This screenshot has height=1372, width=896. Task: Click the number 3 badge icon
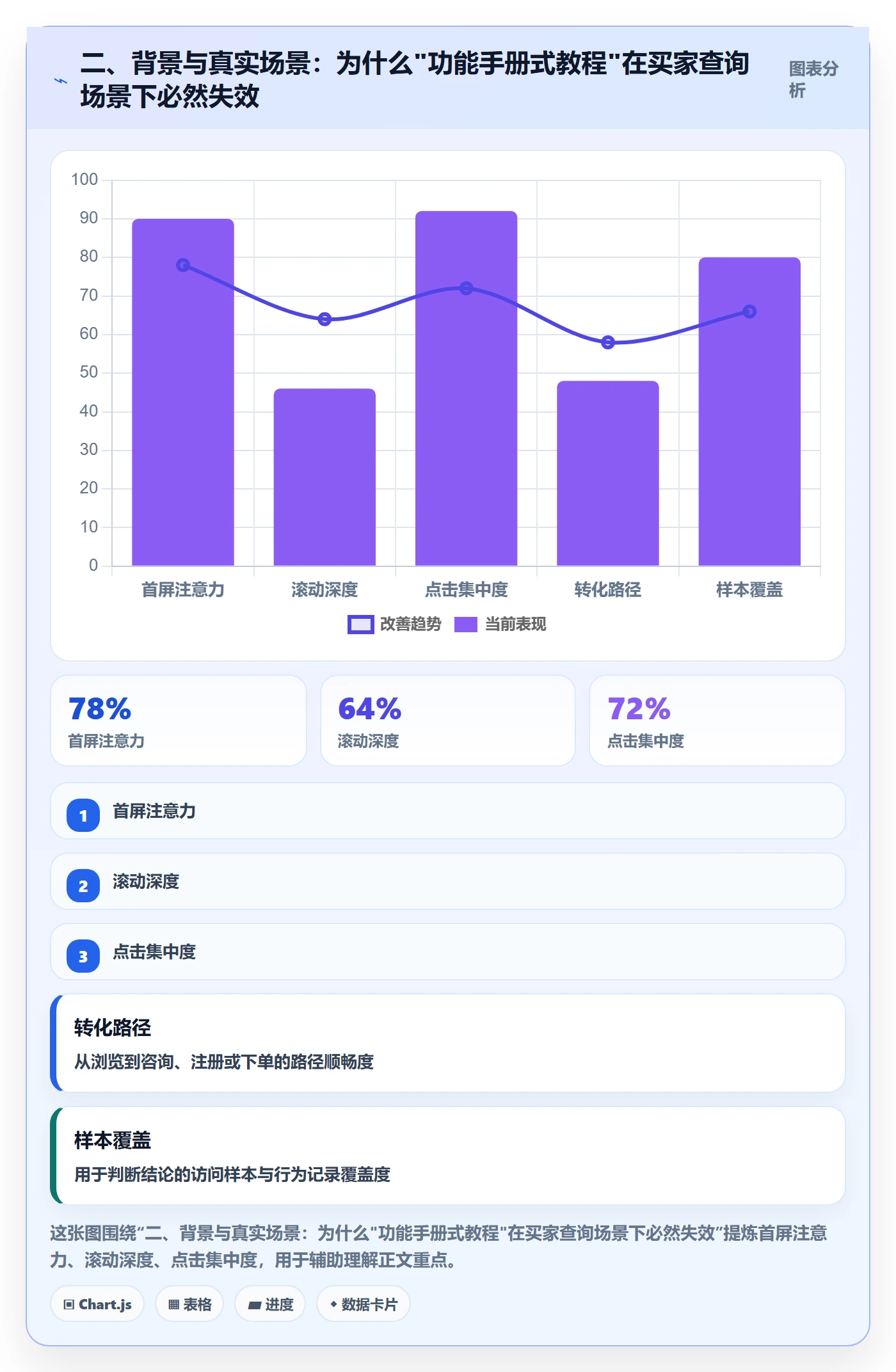[x=83, y=956]
